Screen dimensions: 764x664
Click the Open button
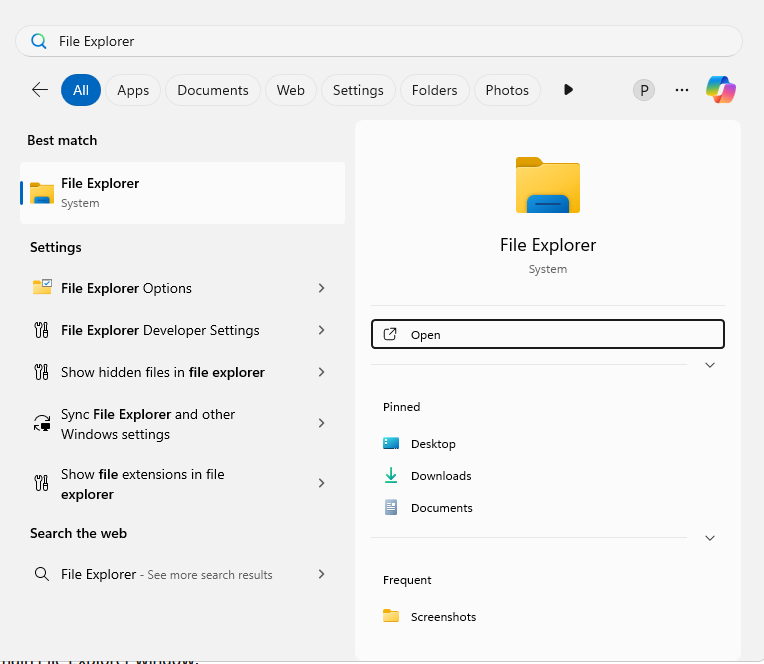click(547, 335)
